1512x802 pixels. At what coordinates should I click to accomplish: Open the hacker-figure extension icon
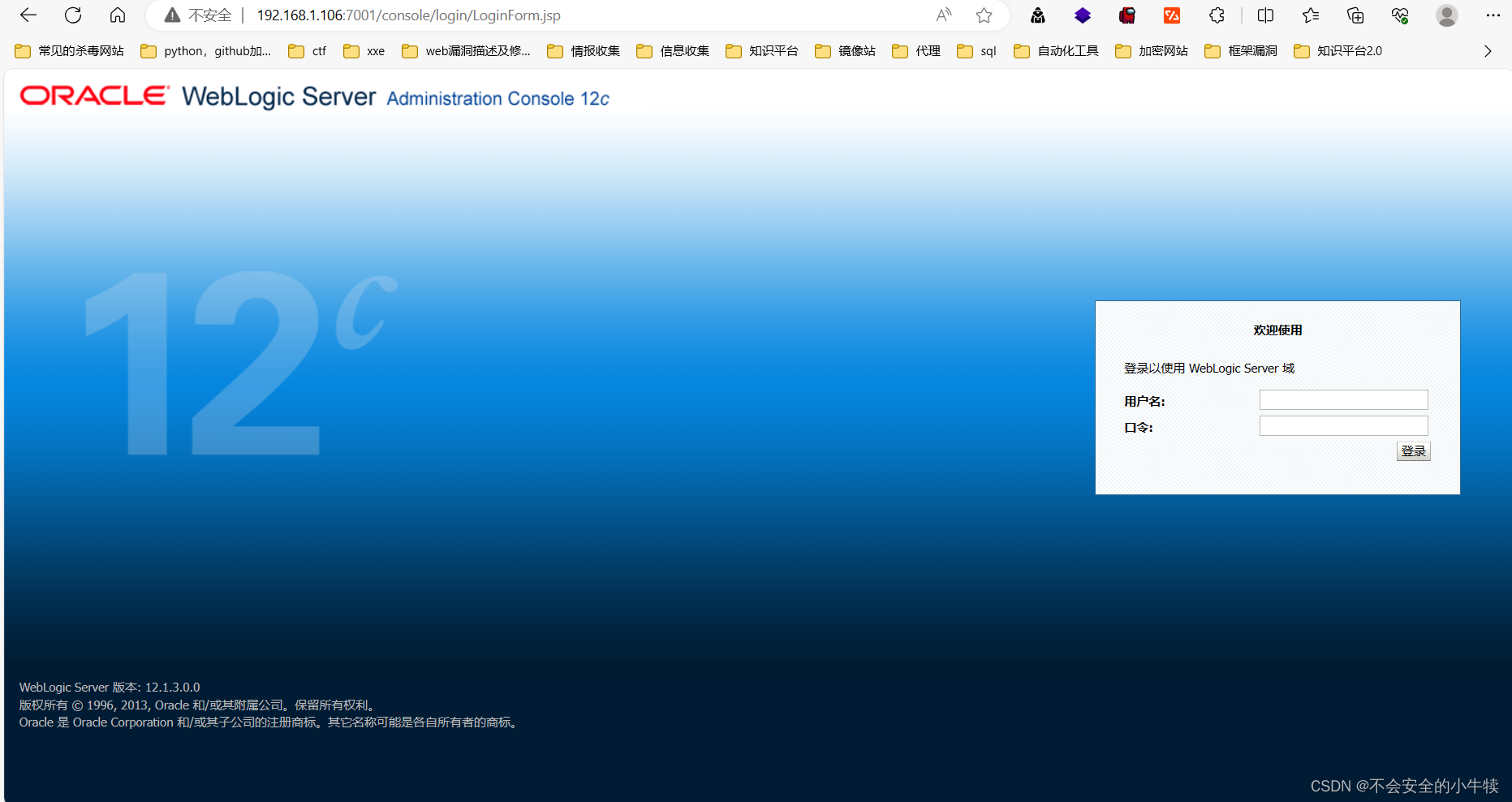pyautogui.click(x=1038, y=15)
